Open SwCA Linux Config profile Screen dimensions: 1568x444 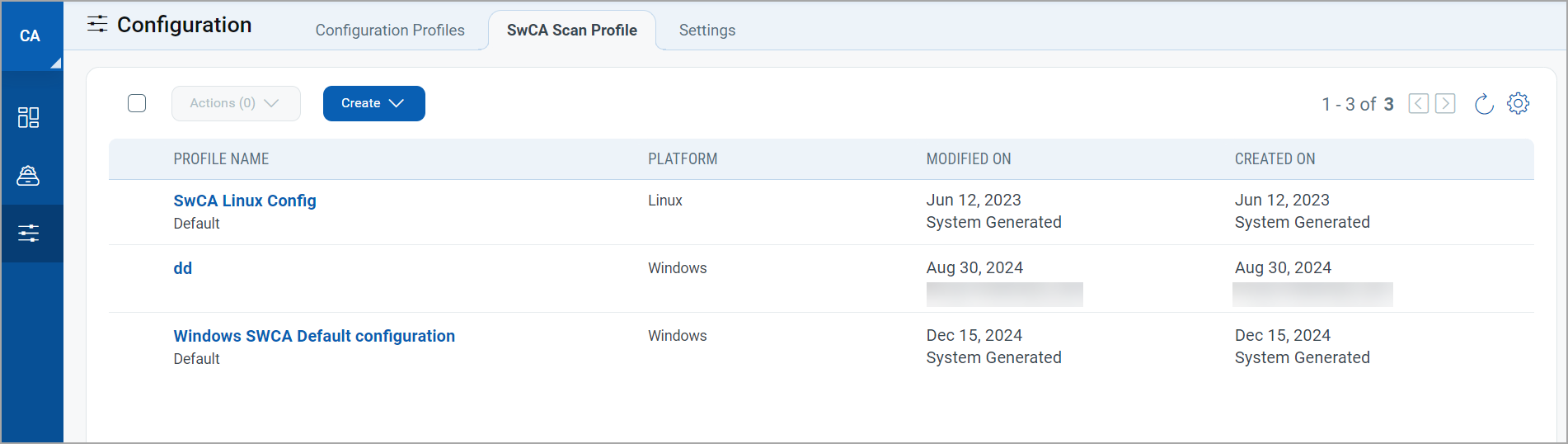[245, 201]
